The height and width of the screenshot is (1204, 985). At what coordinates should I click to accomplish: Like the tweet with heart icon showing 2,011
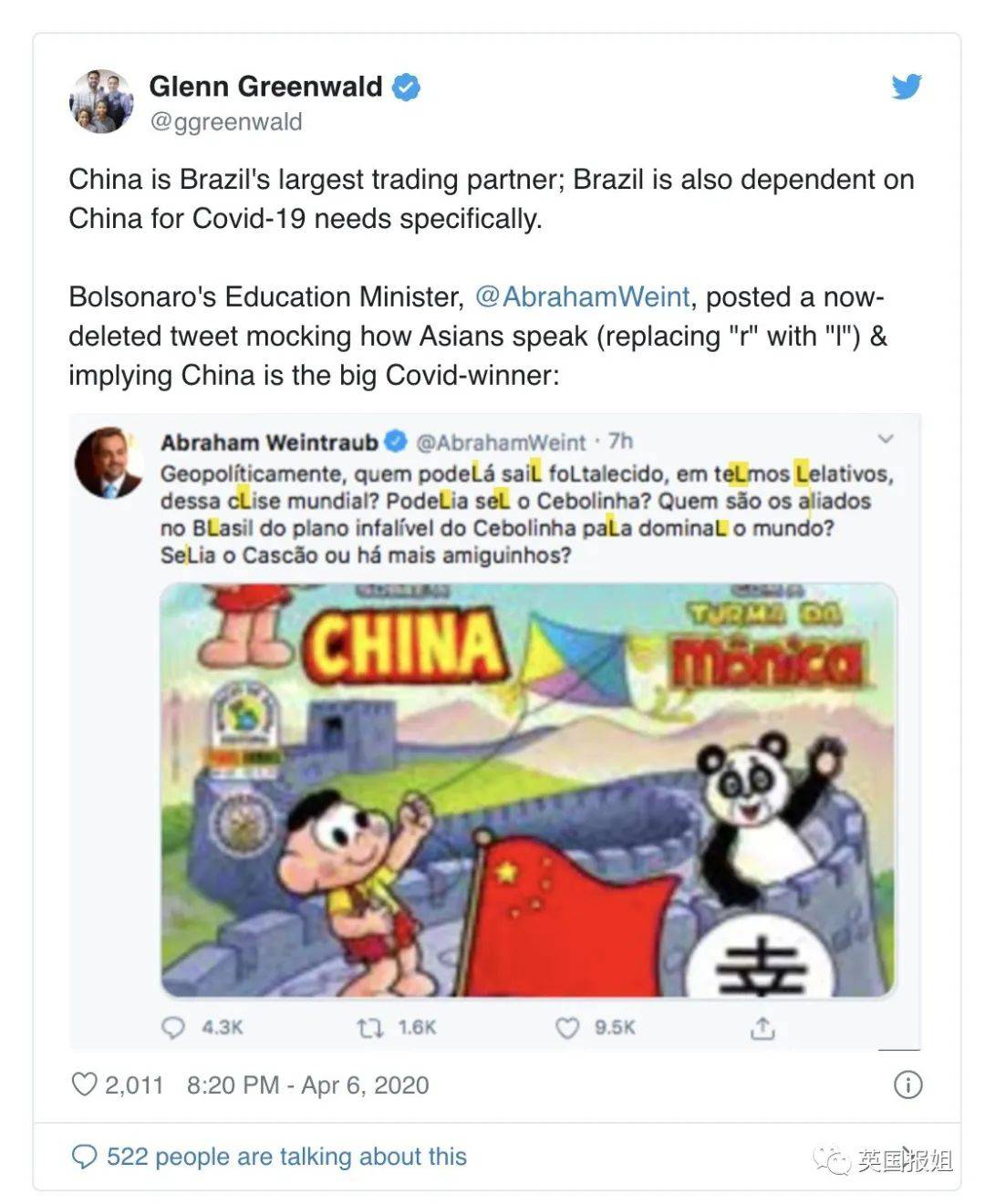[84, 1085]
